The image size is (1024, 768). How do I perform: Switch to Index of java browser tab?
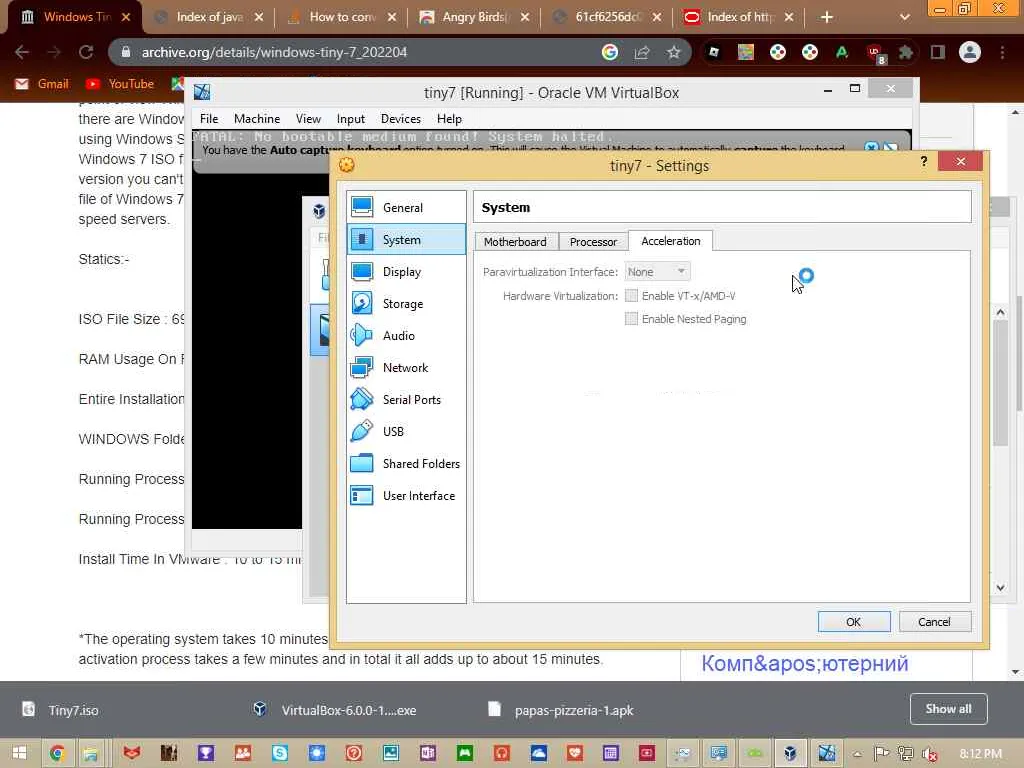click(x=209, y=17)
